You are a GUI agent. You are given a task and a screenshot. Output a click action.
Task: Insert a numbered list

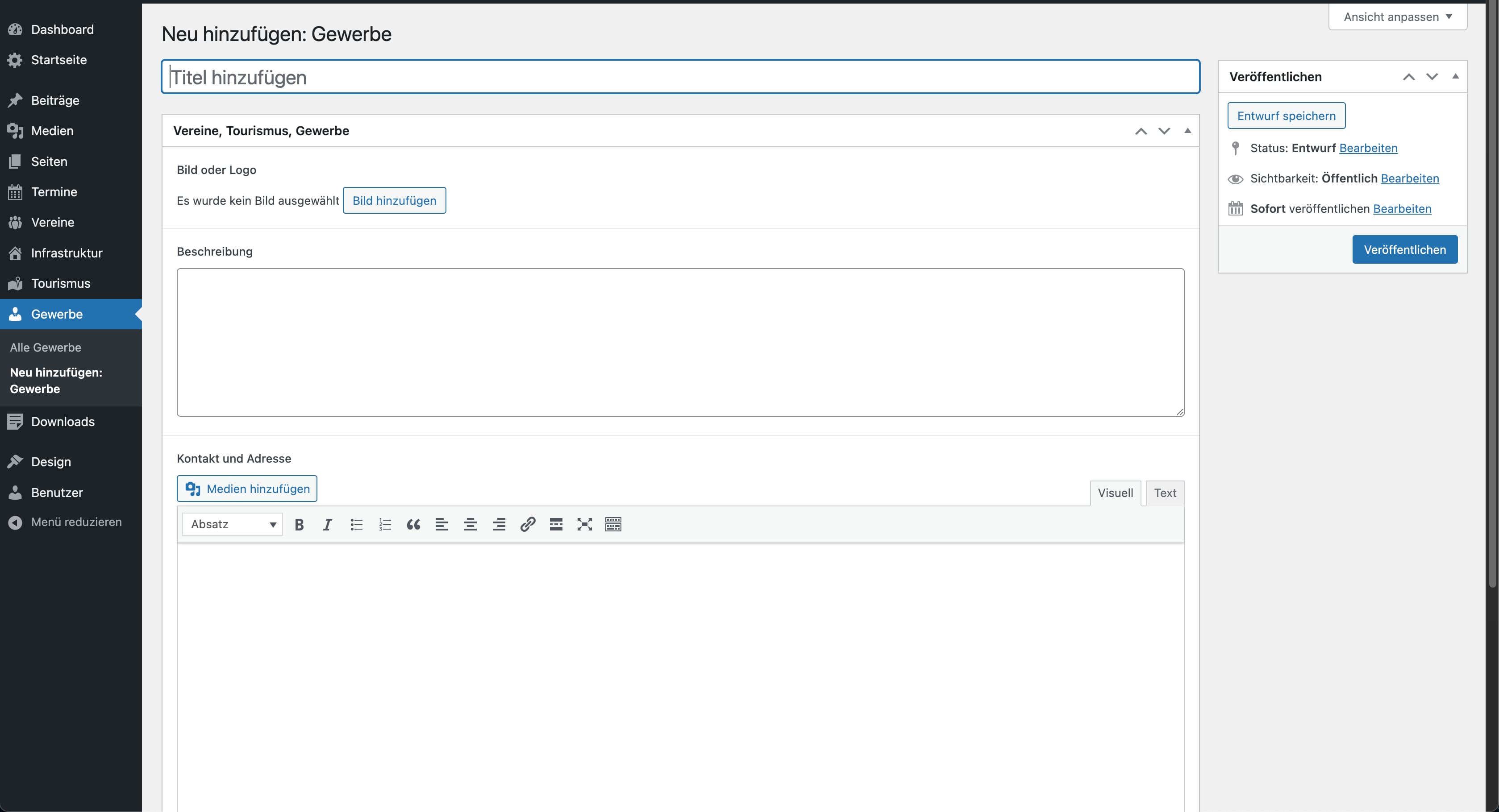pyautogui.click(x=385, y=525)
